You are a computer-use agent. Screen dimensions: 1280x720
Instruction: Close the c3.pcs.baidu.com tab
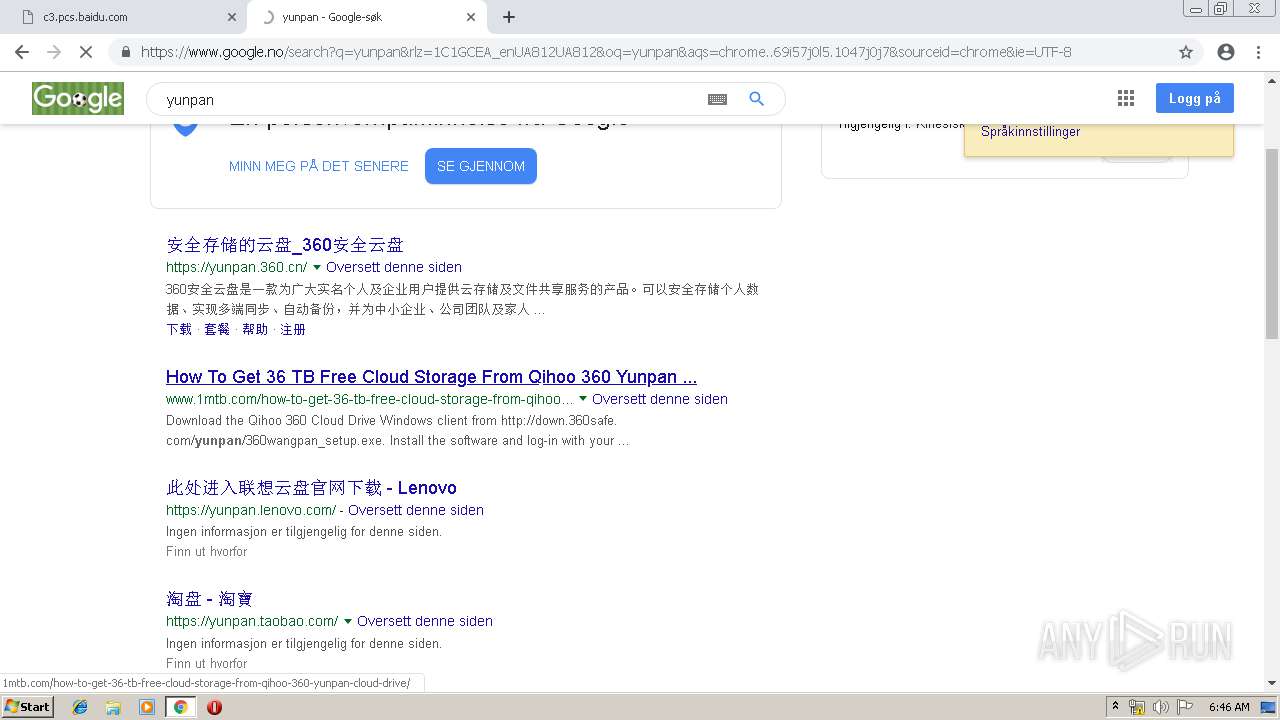[x=232, y=17]
